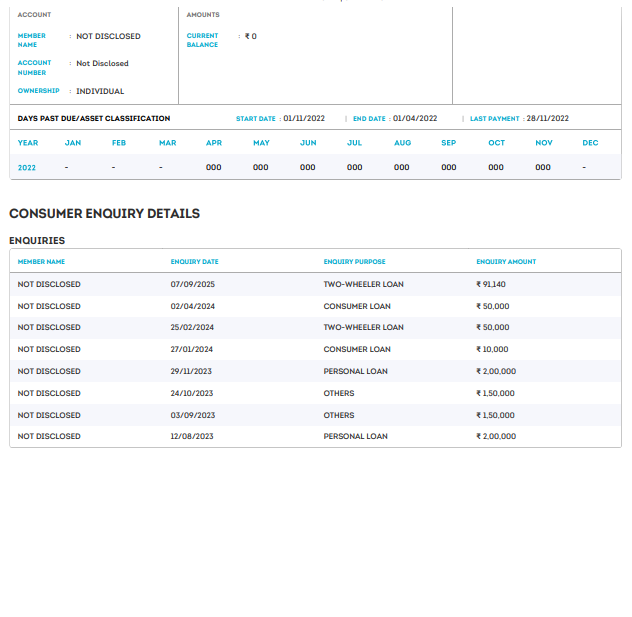Click the Enquiry Purpose column header
Viewport: 632px width, 617px height.
[x=354, y=262]
